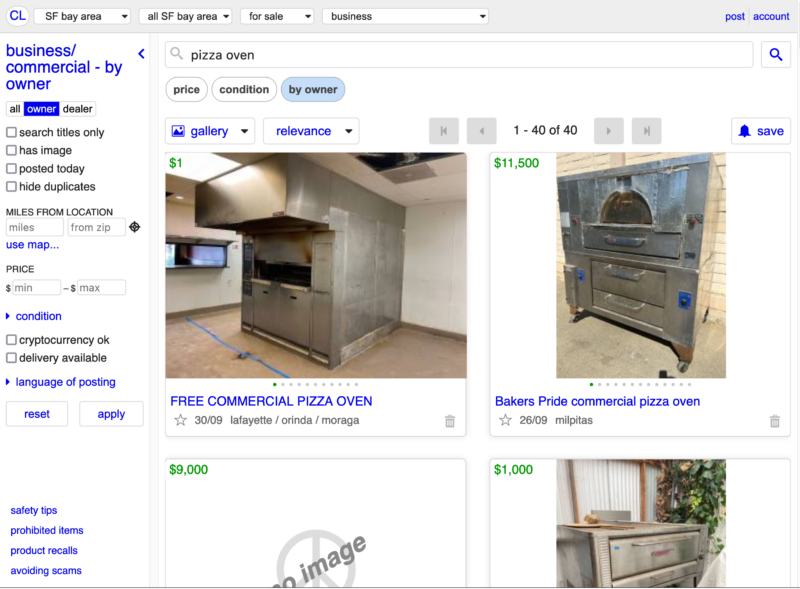Select the 'all' seller filter
The image size is (800, 589).
15,109
